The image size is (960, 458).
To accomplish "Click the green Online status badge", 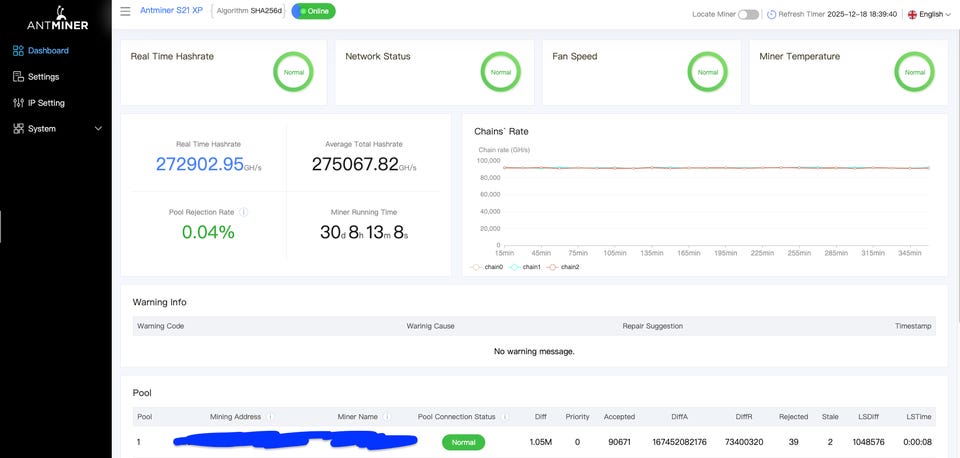I will (313, 11).
